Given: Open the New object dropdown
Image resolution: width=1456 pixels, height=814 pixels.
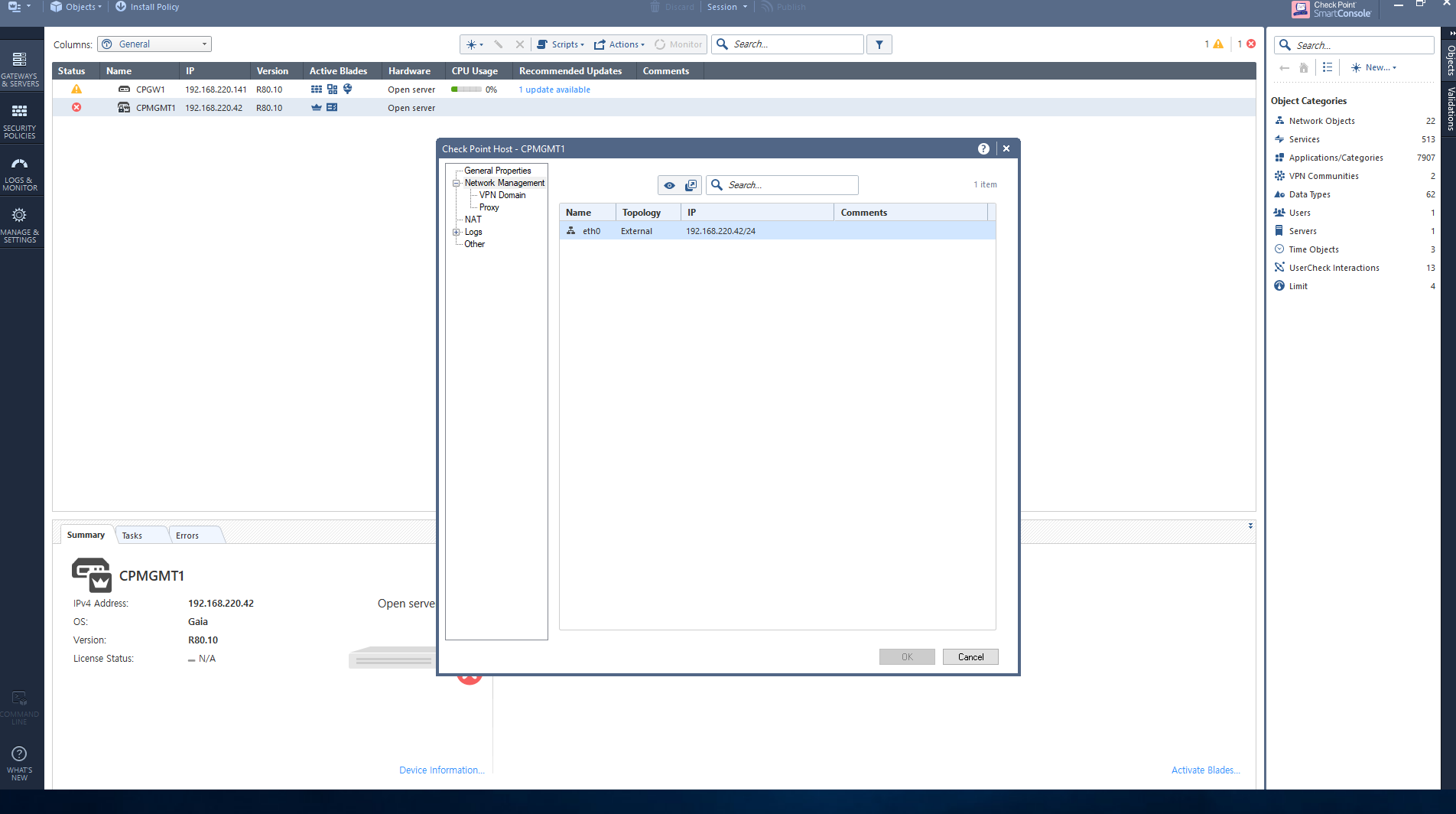Looking at the screenshot, I should pyautogui.click(x=1373, y=67).
